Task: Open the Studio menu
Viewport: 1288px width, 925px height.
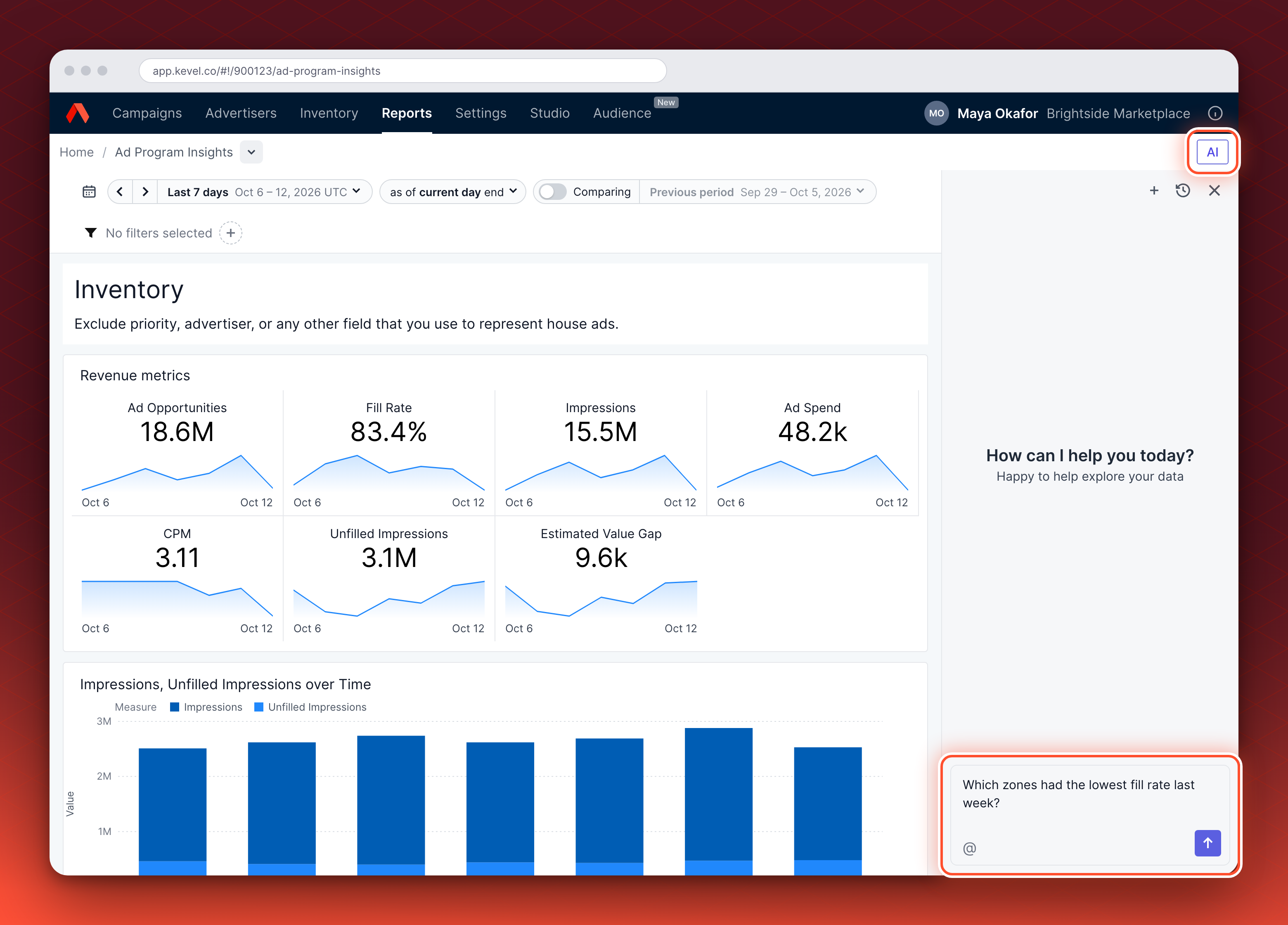Action: tap(549, 113)
